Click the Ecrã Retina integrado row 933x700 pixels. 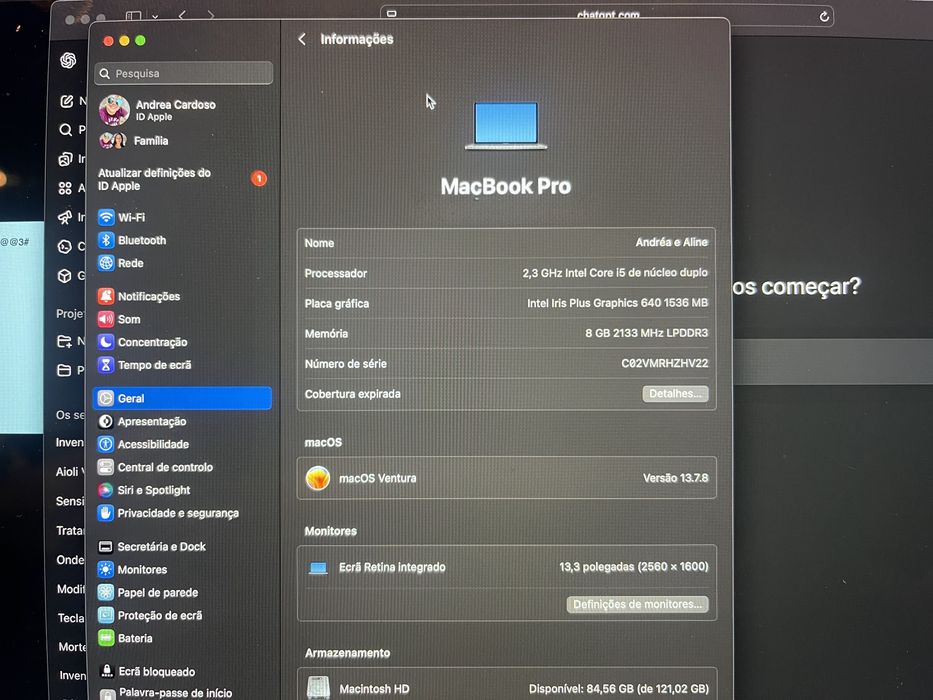point(506,567)
